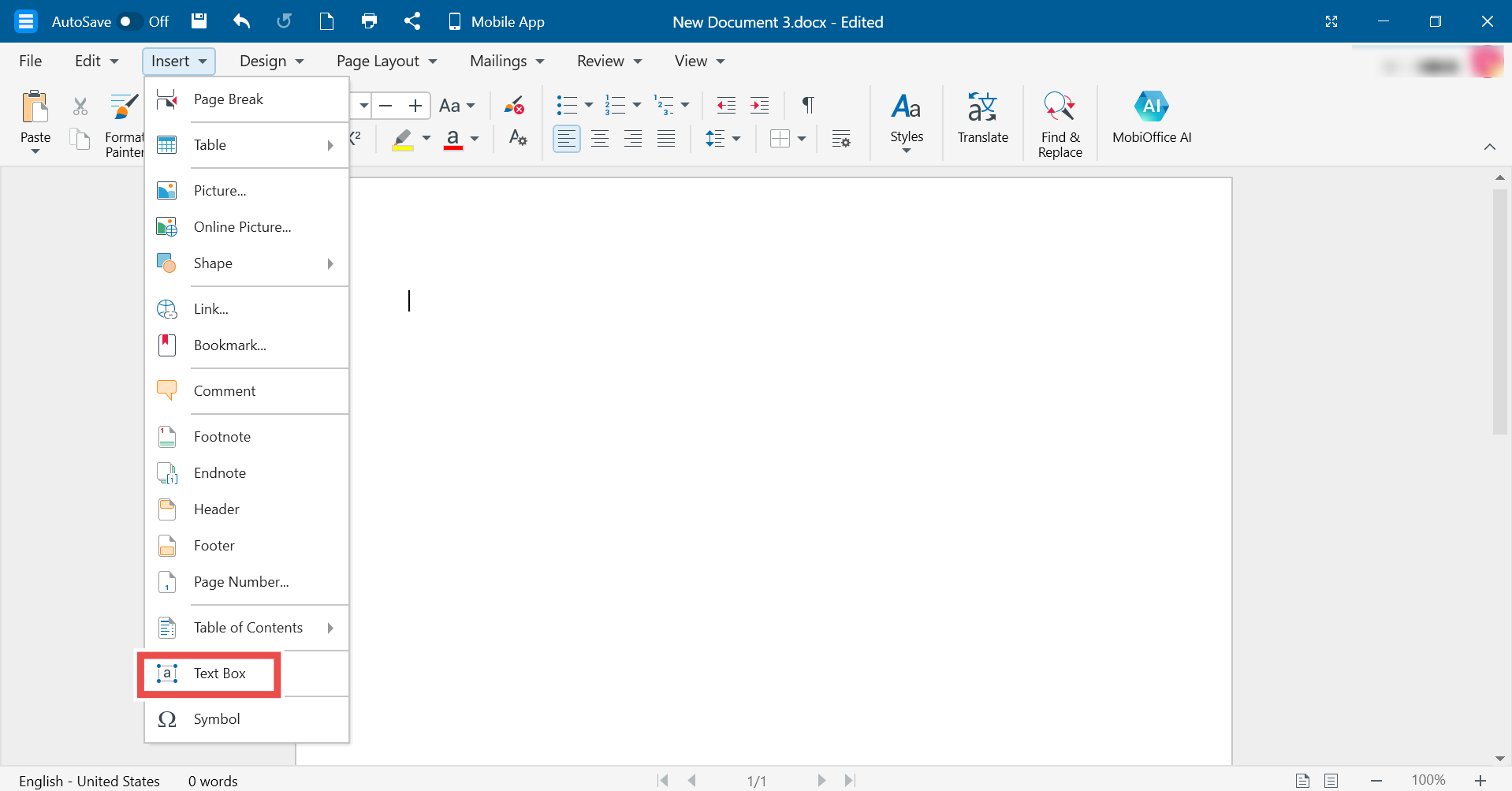This screenshot has width=1512, height=791.
Task: Insert a Text Box
Action: (219, 673)
